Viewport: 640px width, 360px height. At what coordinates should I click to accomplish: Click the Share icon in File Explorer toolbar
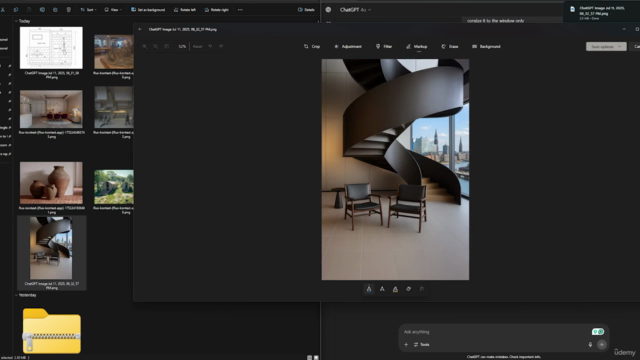click(55, 9)
